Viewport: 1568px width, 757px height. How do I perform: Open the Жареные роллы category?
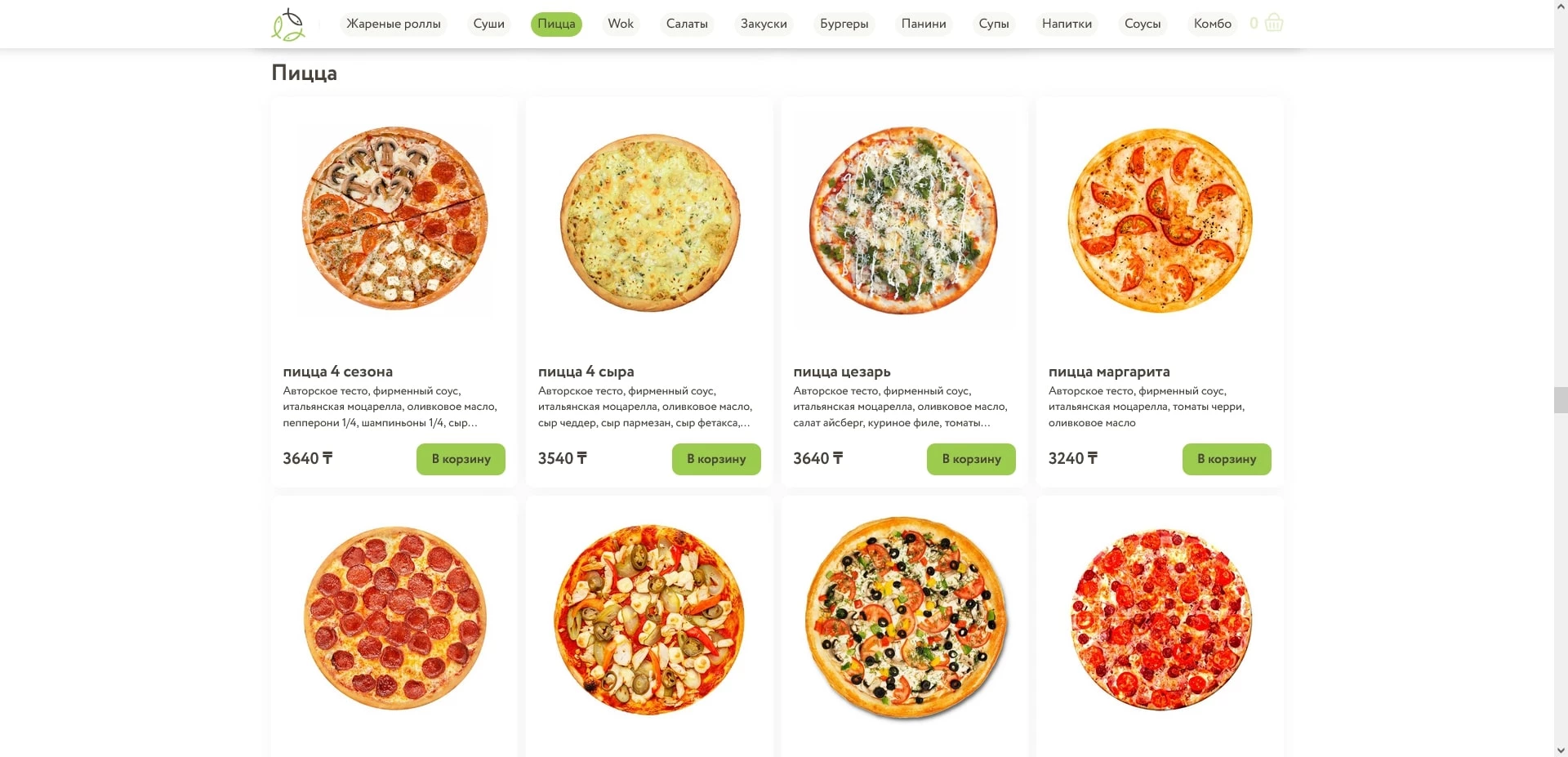click(394, 24)
